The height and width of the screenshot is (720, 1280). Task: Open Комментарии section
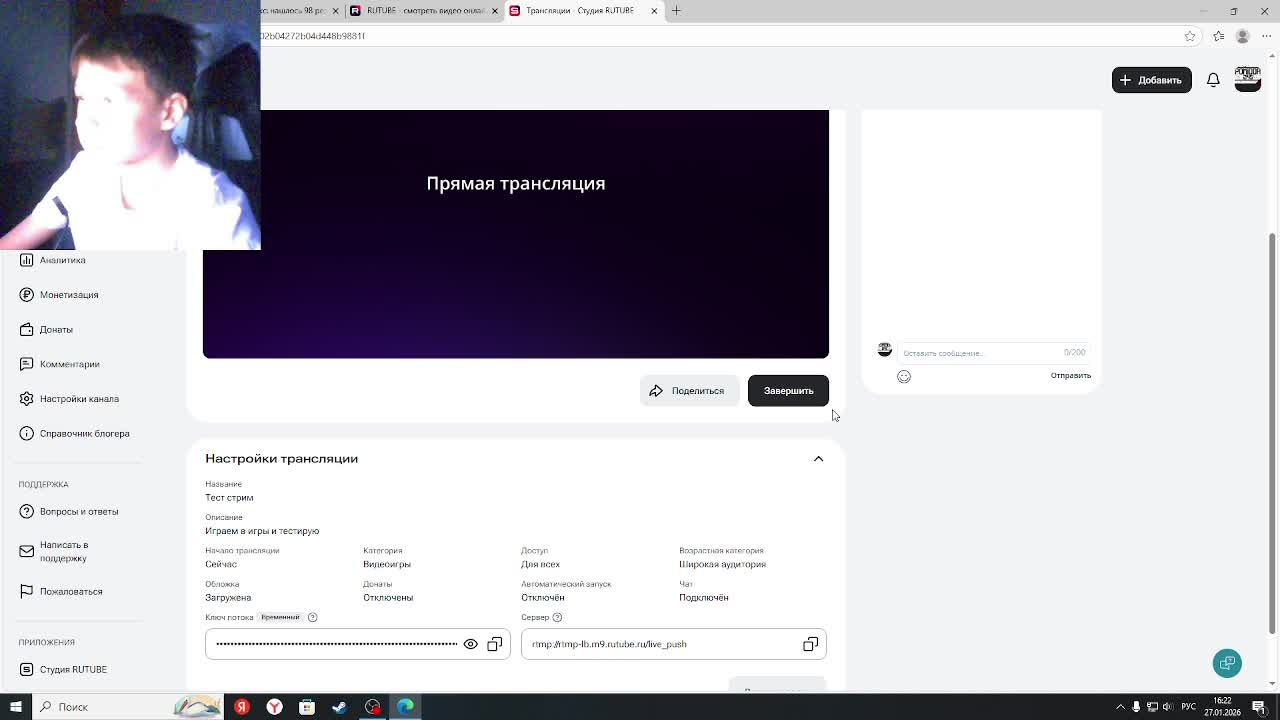69,364
